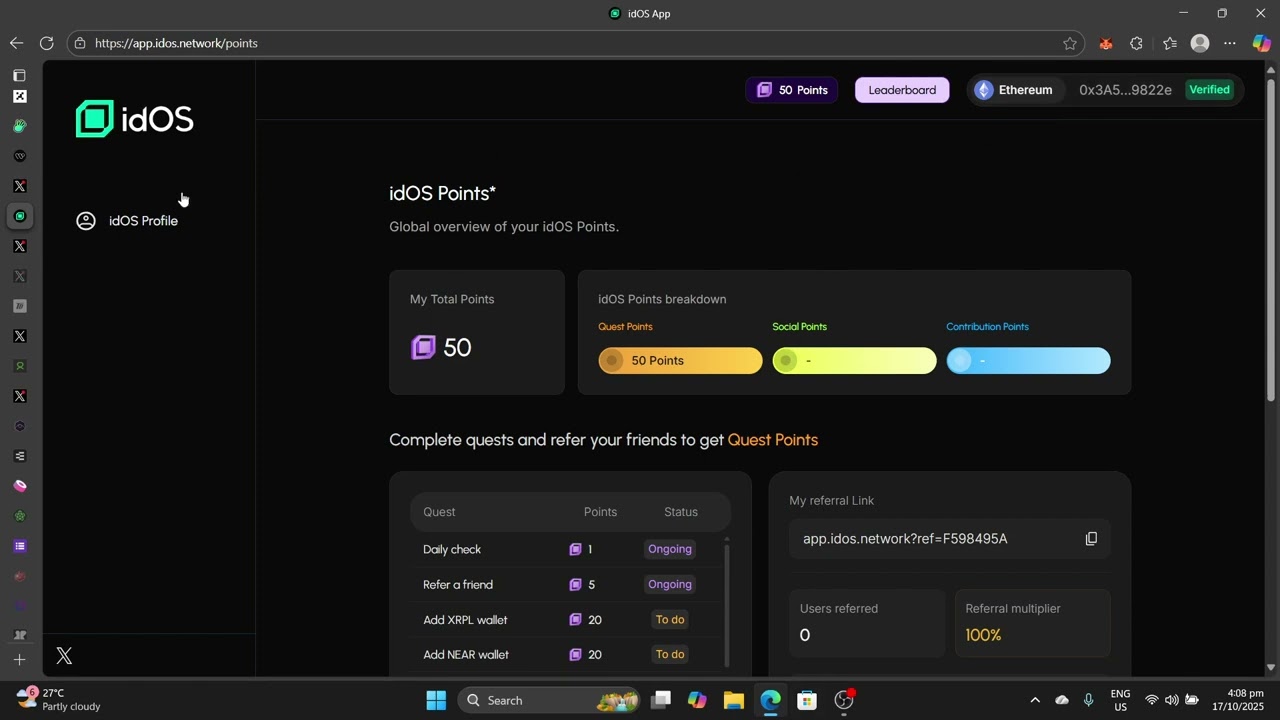1280x720 pixels.
Task: Click the page vertical scrollbar
Action: pos(1271,240)
